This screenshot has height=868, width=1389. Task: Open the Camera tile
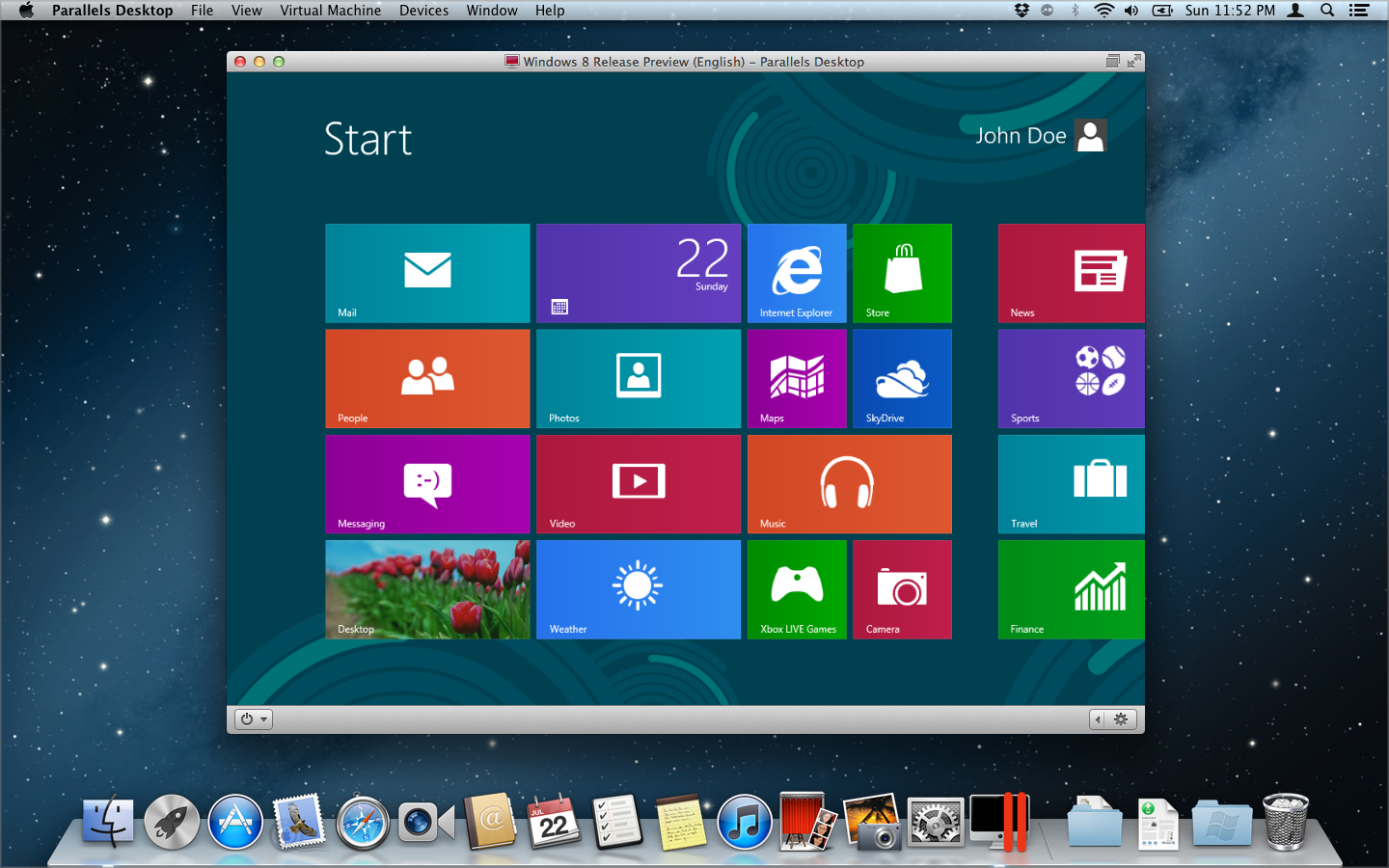pyautogui.click(x=902, y=589)
